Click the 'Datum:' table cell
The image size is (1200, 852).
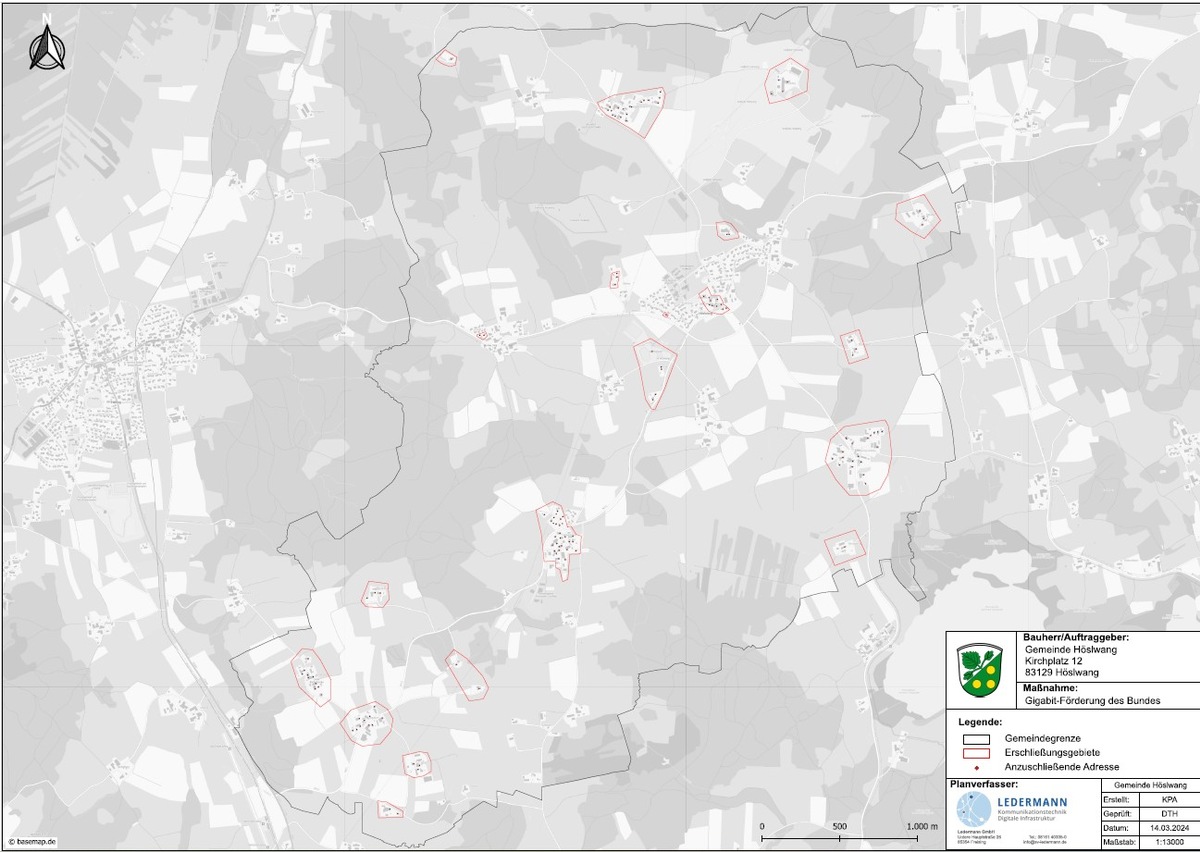point(1120,828)
